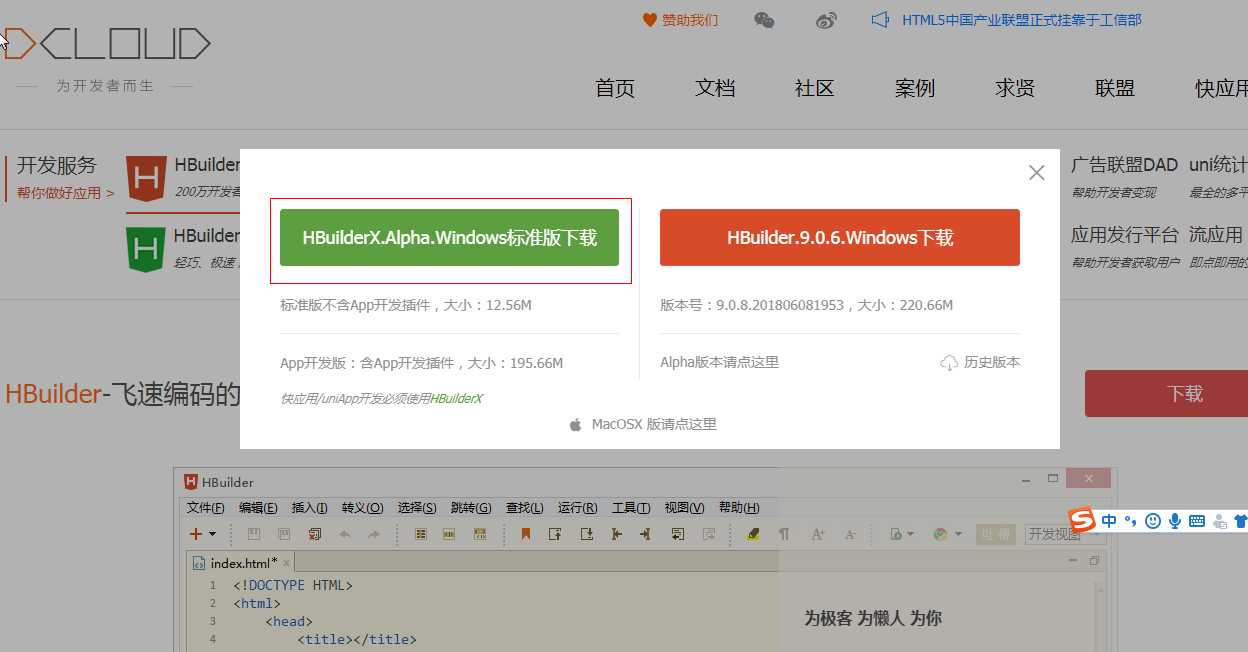Open the Sogou emoji smiley panel
Viewport: 1248px width, 652px height.
(x=1153, y=521)
